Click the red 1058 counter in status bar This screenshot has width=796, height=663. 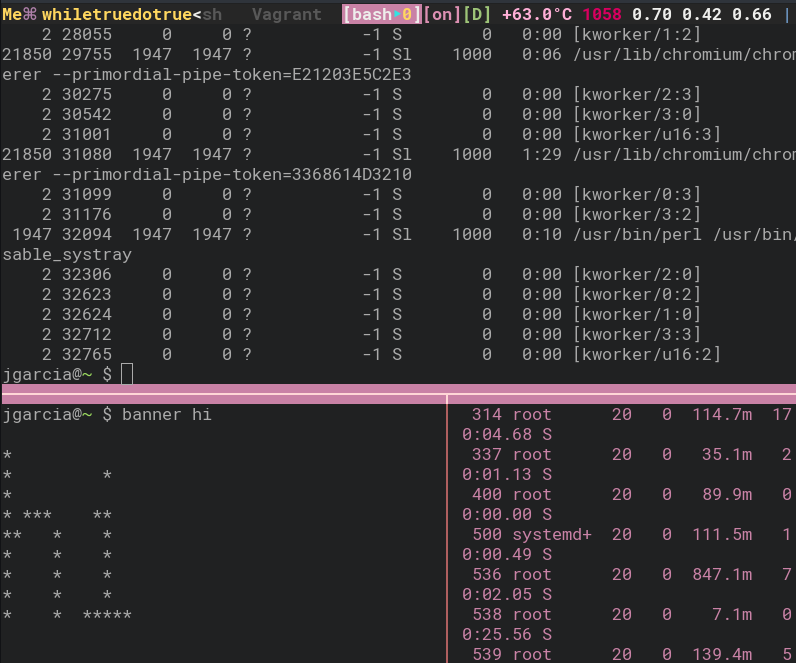pos(601,14)
